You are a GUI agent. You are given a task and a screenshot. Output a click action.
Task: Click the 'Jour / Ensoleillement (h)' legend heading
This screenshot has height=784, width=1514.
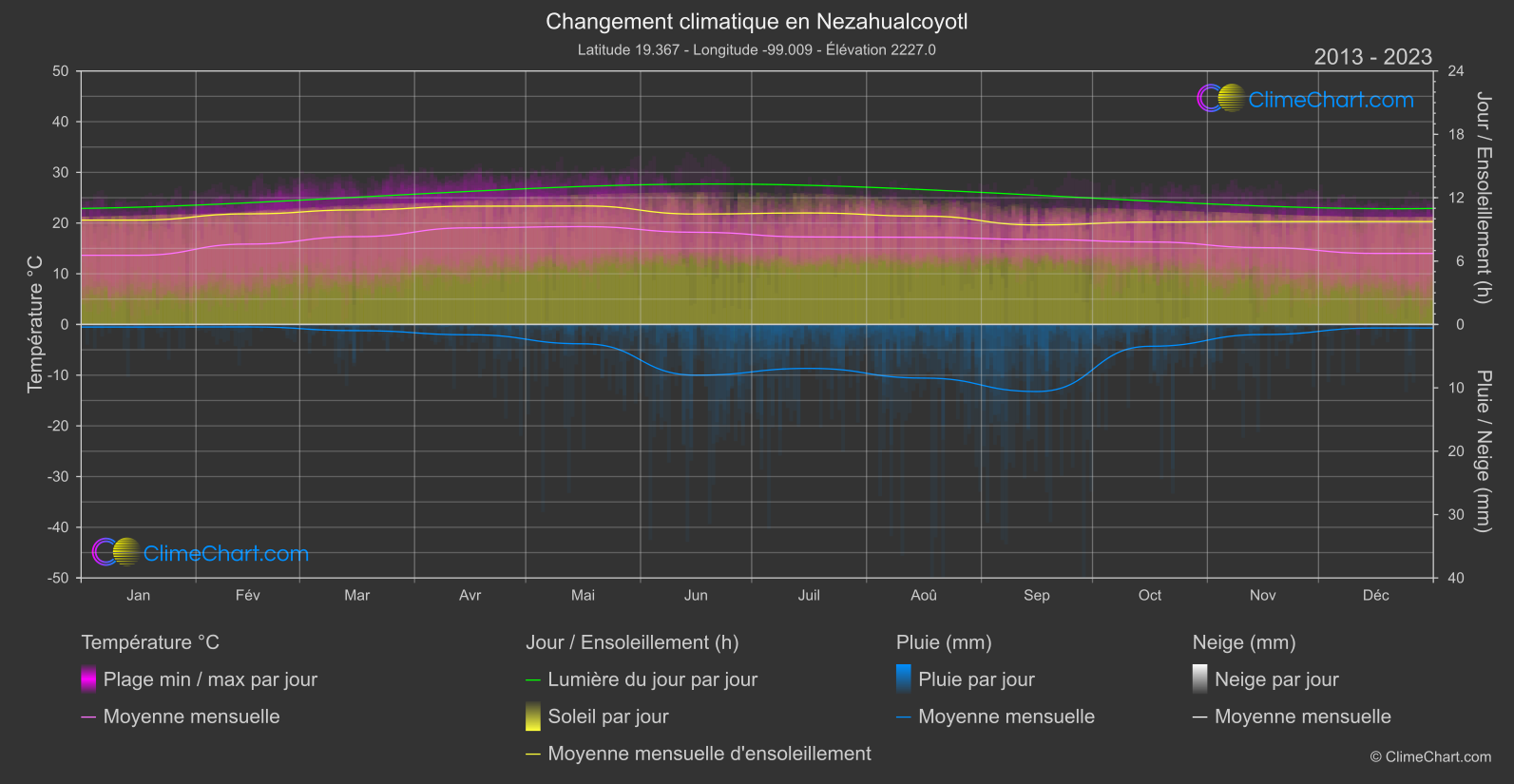632,642
